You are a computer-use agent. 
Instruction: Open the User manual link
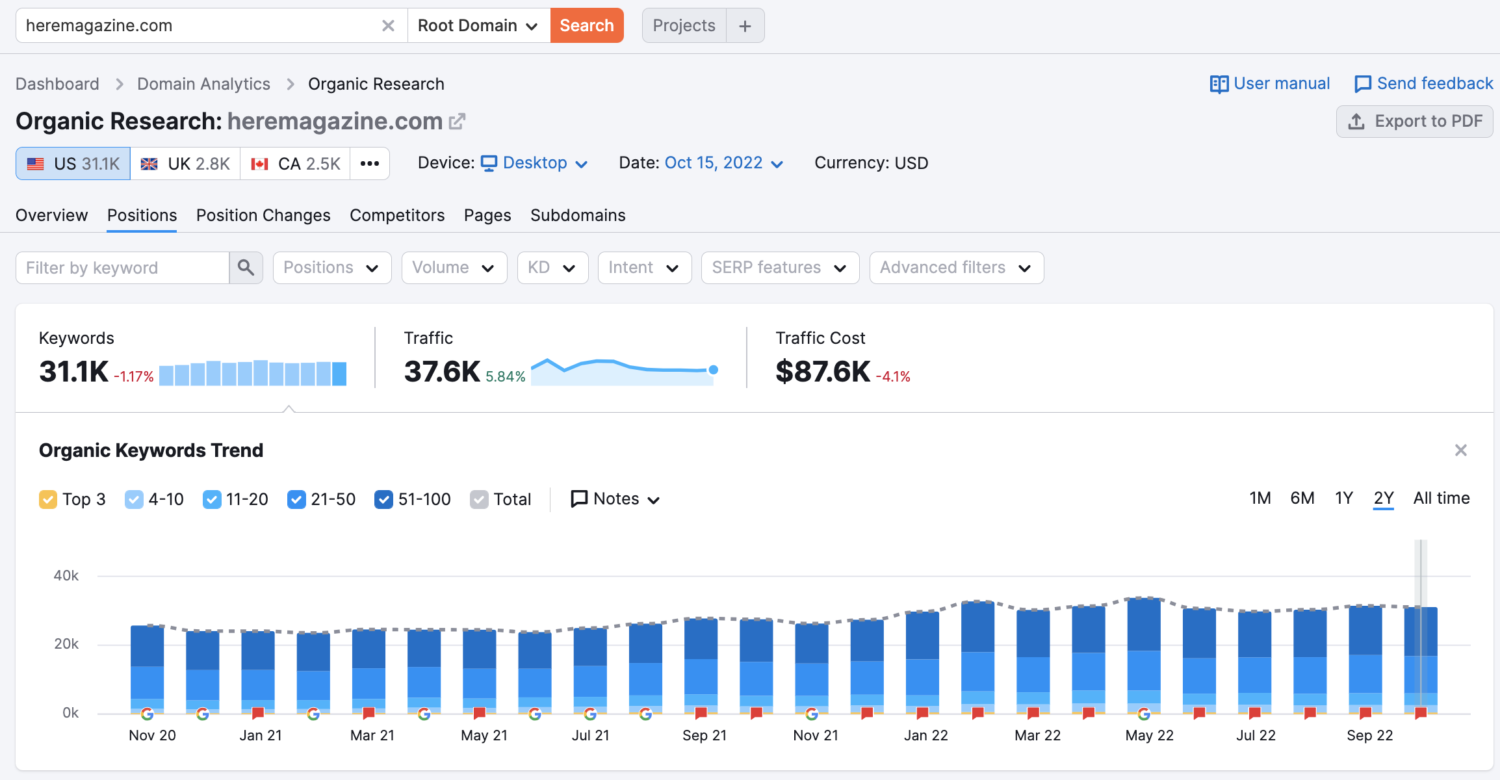1270,84
